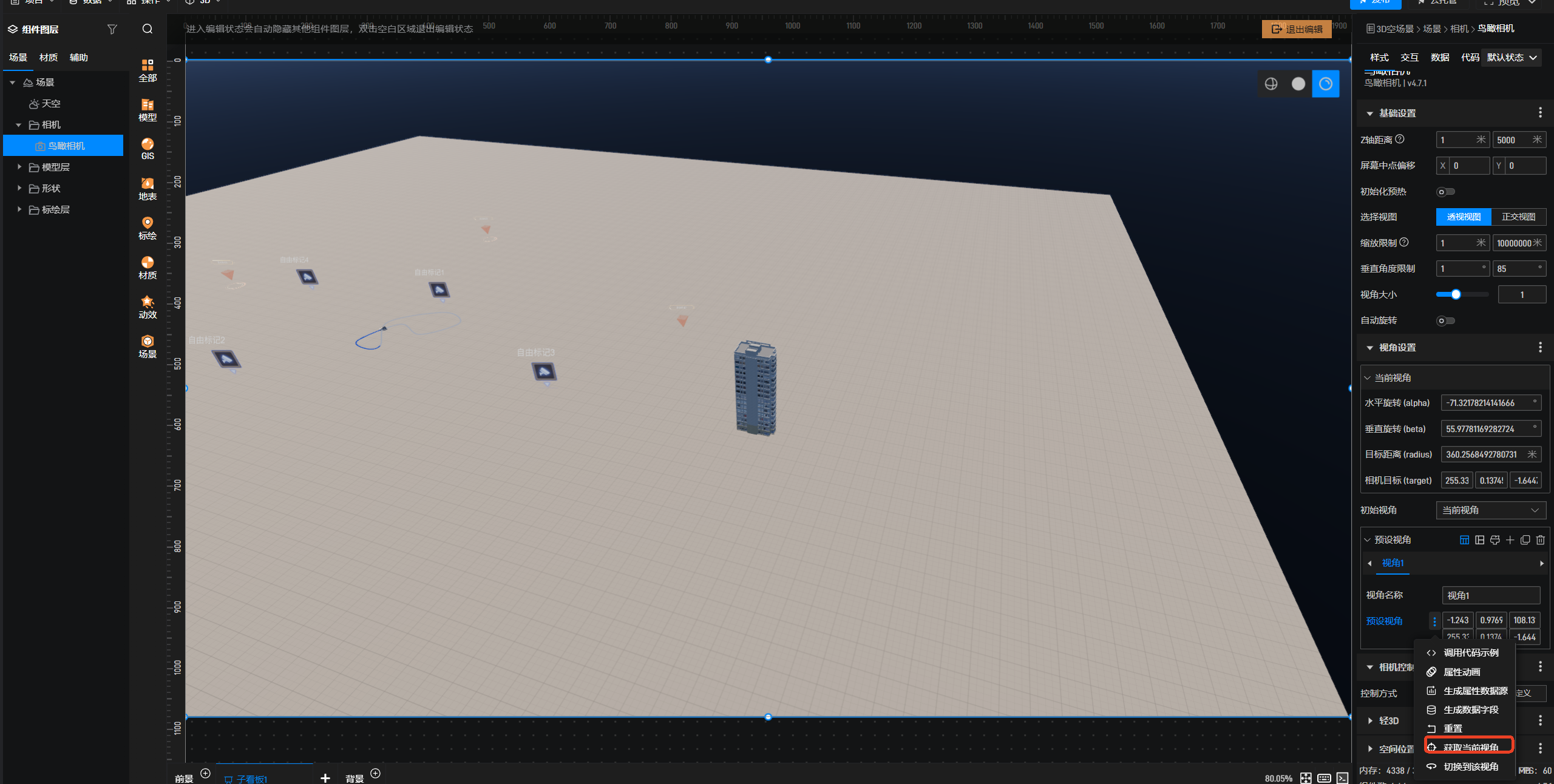The height and width of the screenshot is (784, 1554).
Task: Select the 正交视图 view option
Action: coord(1518,217)
